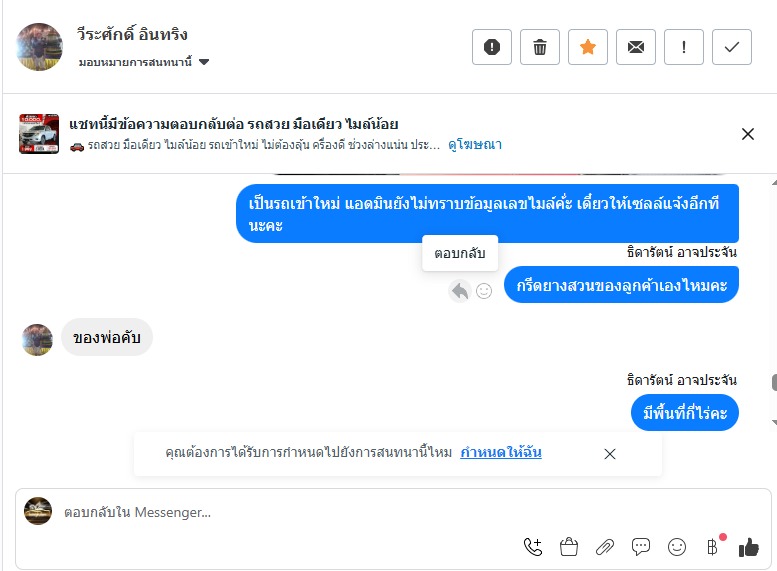Send a thumbs-up like

point(749,547)
